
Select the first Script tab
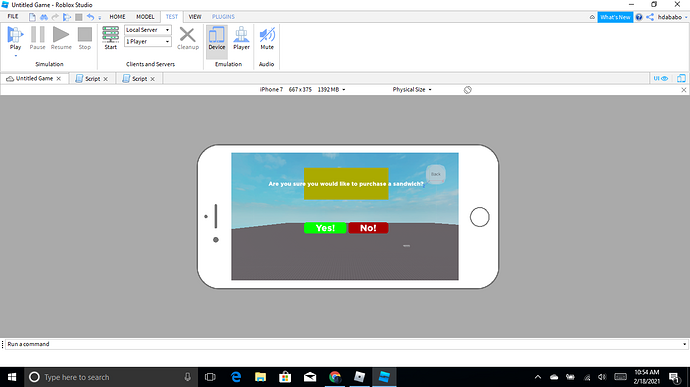pos(92,79)
